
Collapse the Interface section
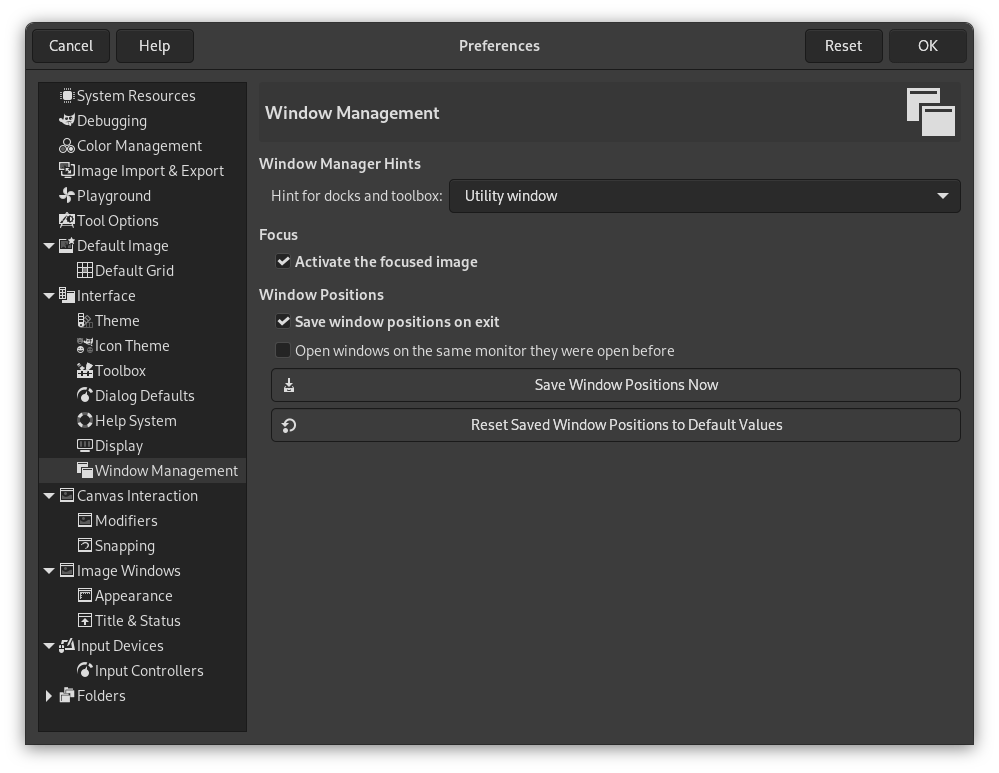click(49, 295)
